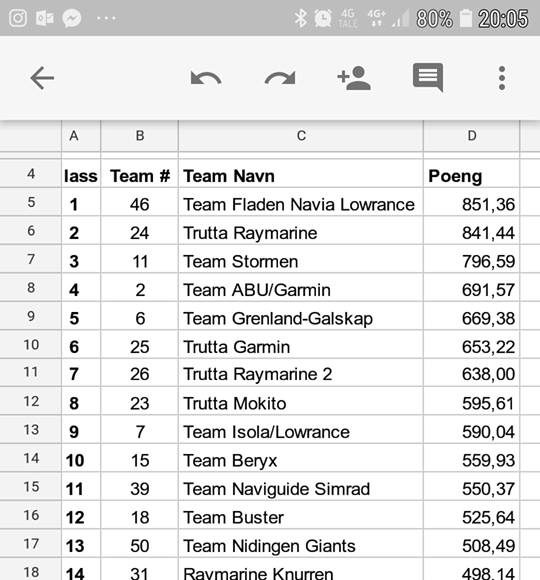Tap the Outlook notification icon
The image size is (540, 580).
[x=45, y=18]
